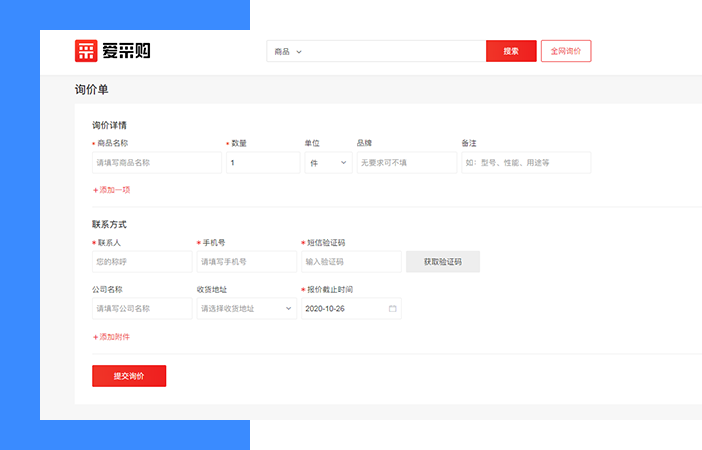Click the 添加一项 link
The width and height of the screenshot is (702, 450).
pyautogui.click(x=112, y=189)
